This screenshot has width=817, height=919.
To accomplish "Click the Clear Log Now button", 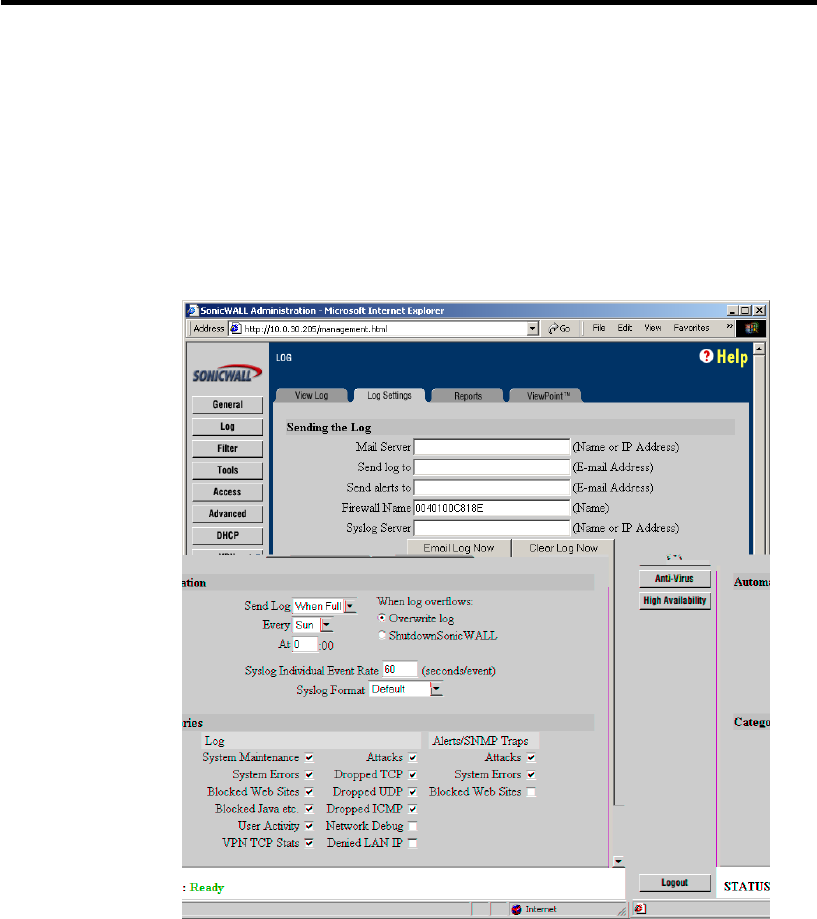I will 563,548.
